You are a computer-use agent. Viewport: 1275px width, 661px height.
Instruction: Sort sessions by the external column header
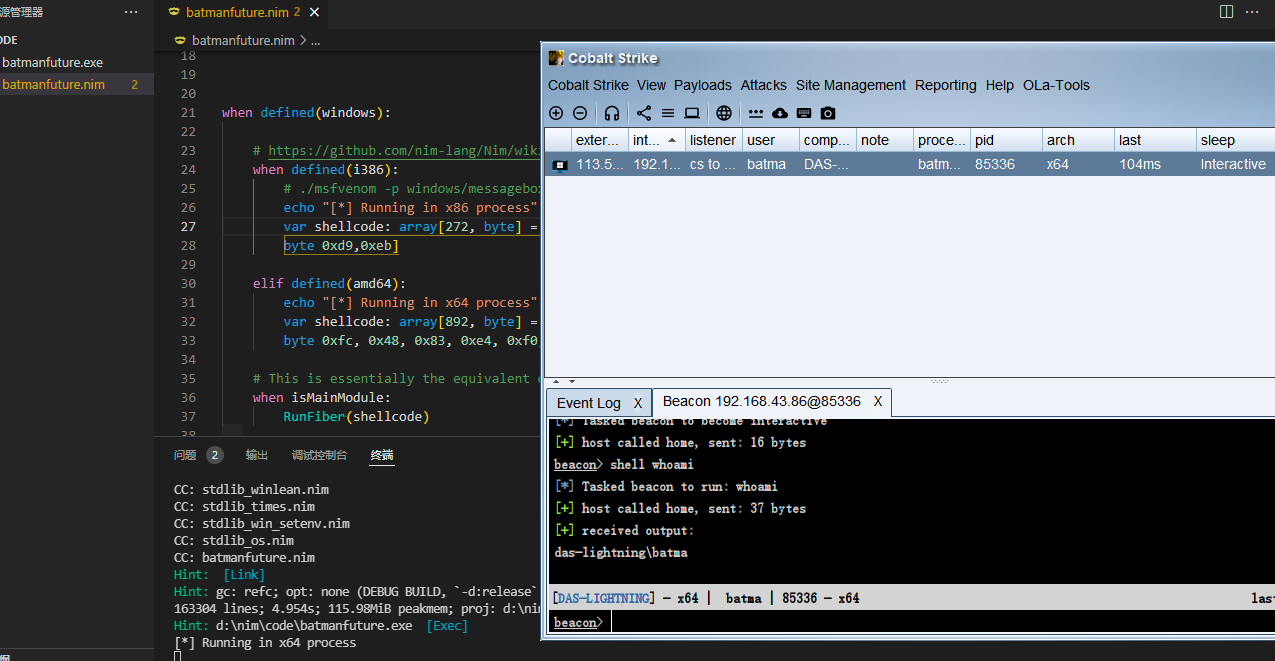click(600, 140)
